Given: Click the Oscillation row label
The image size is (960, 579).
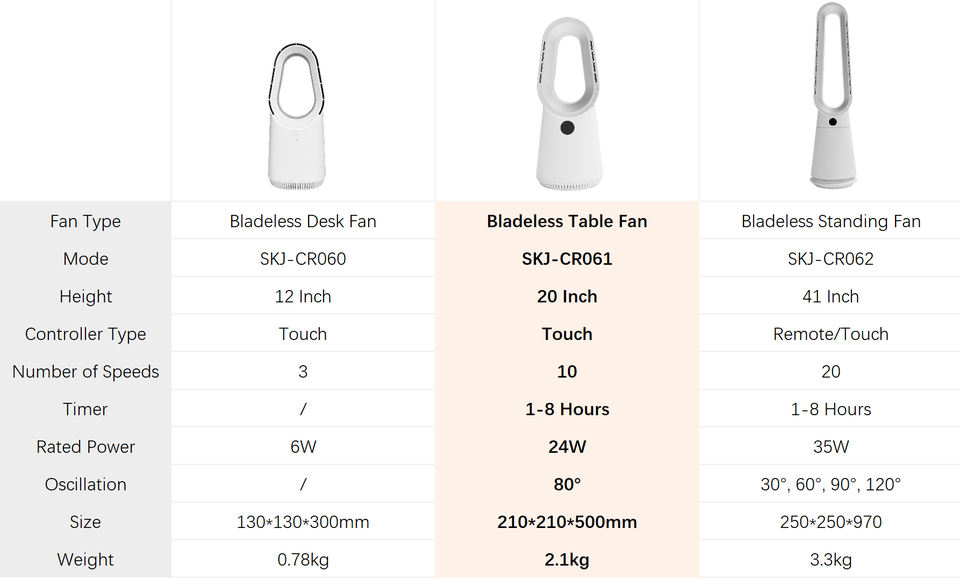Looking at the screenshot, I should tap(85, 484).
